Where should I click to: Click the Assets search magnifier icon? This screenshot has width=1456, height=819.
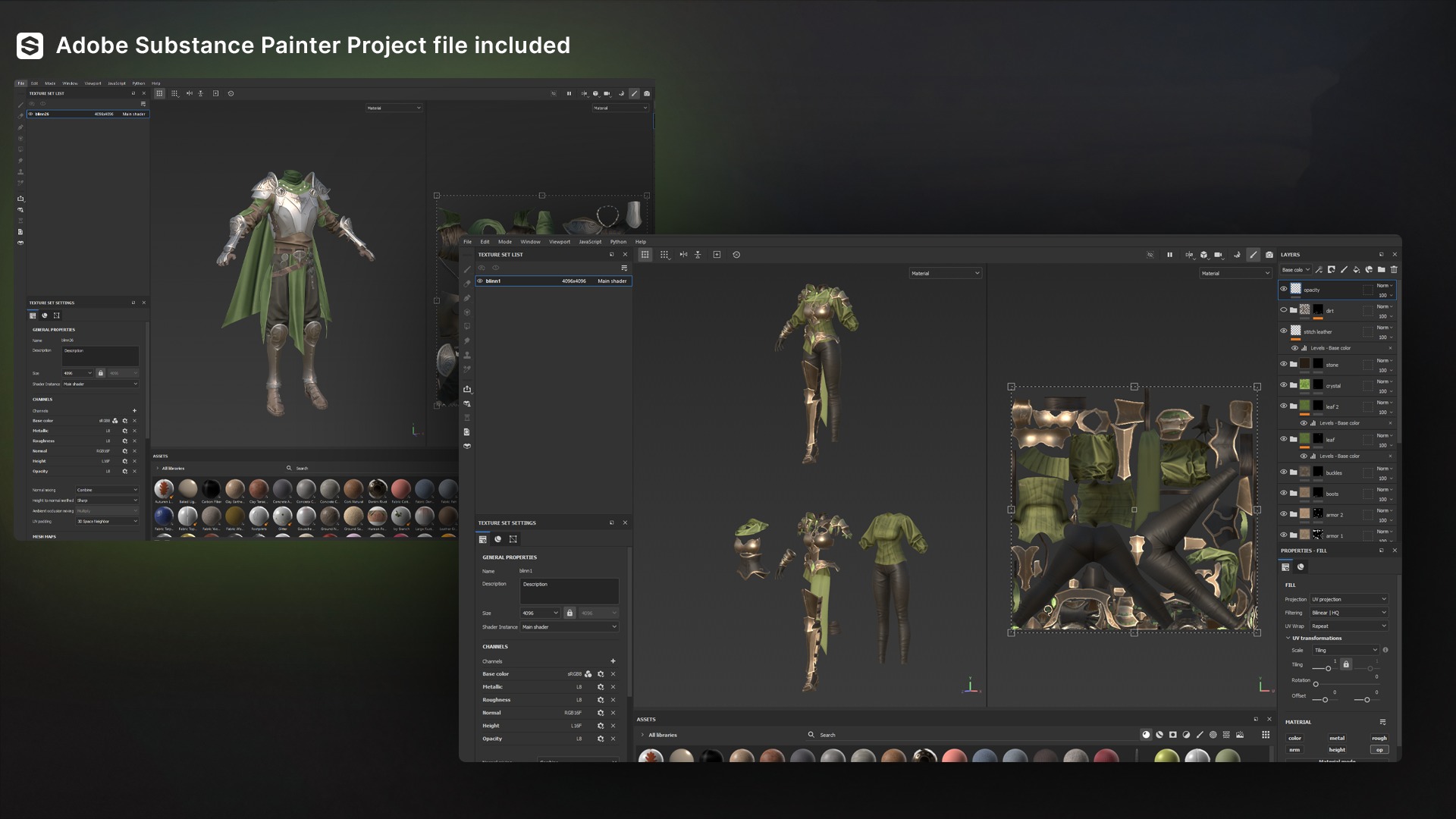(x=811, y=735)
